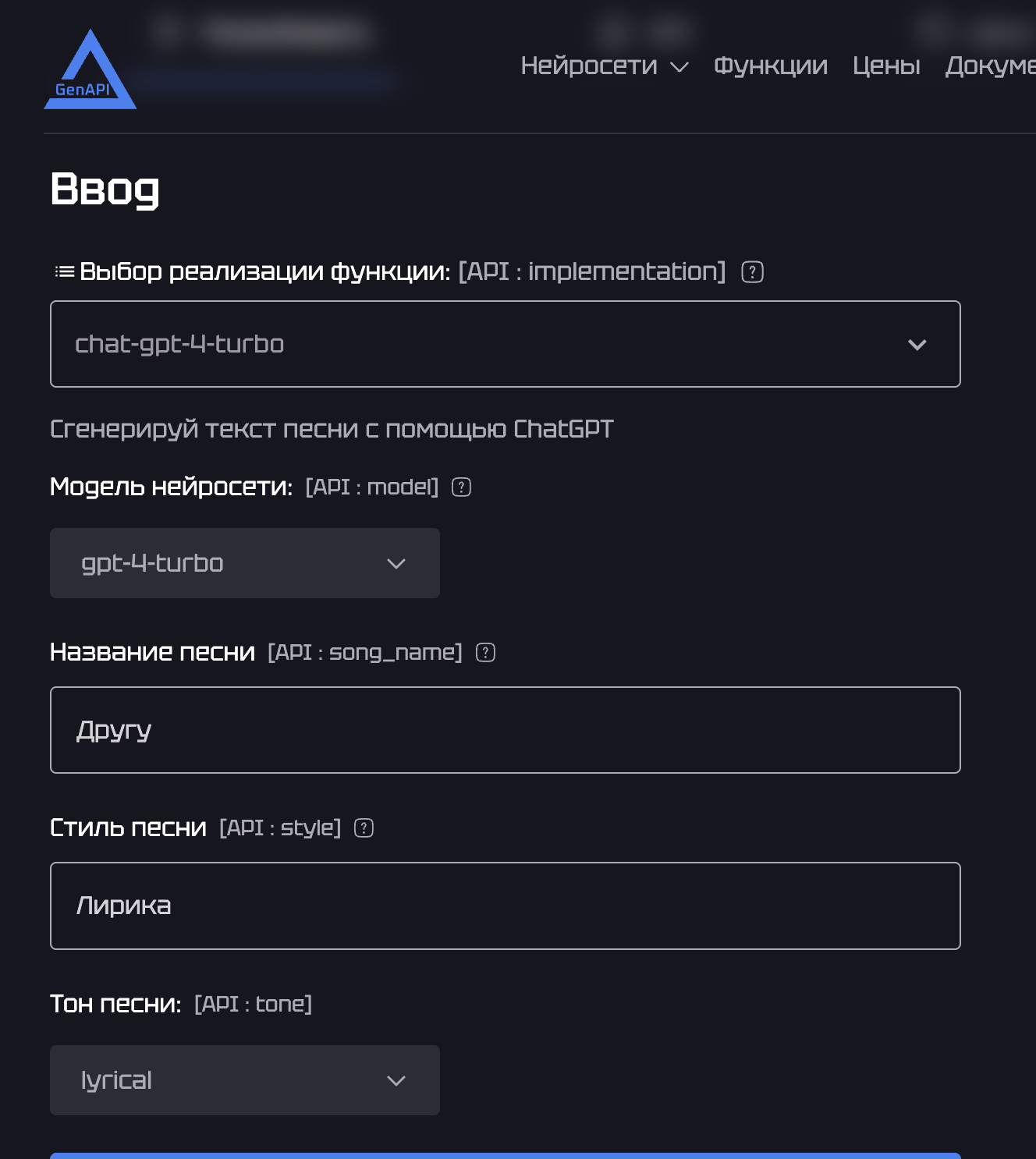Go to the Функции page
Screen dimensions: 1036x1159
pos(771,66)
